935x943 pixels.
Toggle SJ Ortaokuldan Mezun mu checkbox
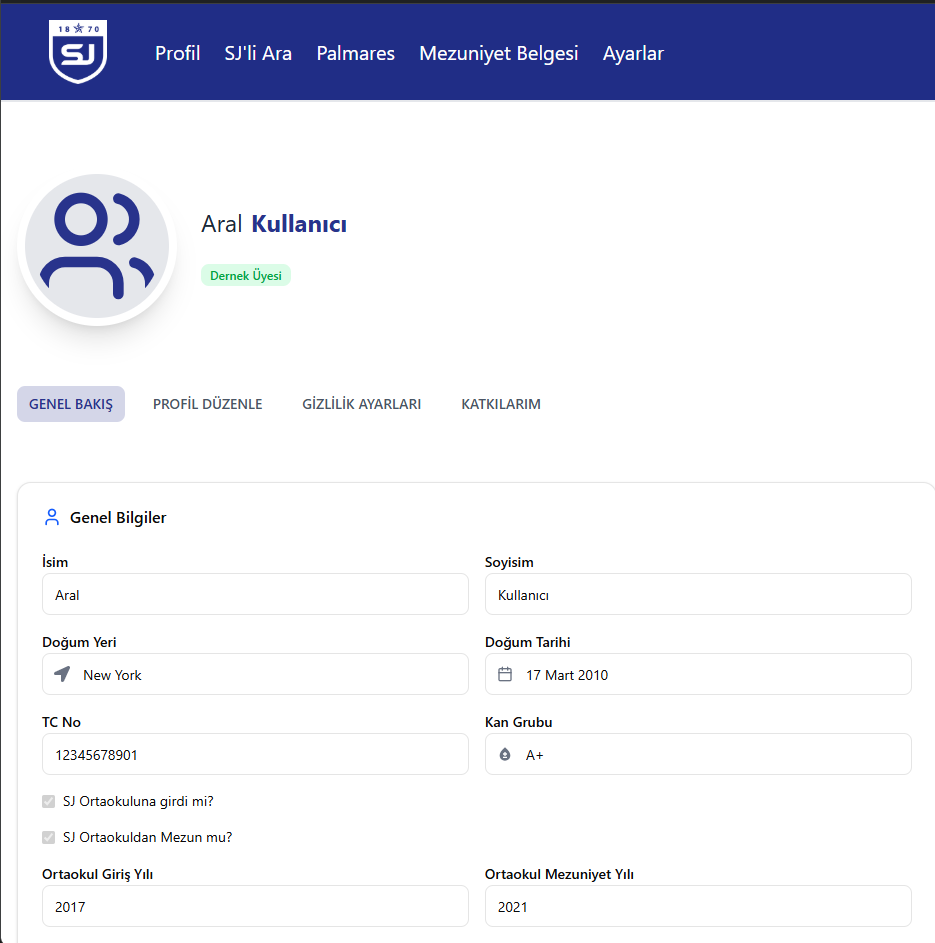(x=49, y=837)
